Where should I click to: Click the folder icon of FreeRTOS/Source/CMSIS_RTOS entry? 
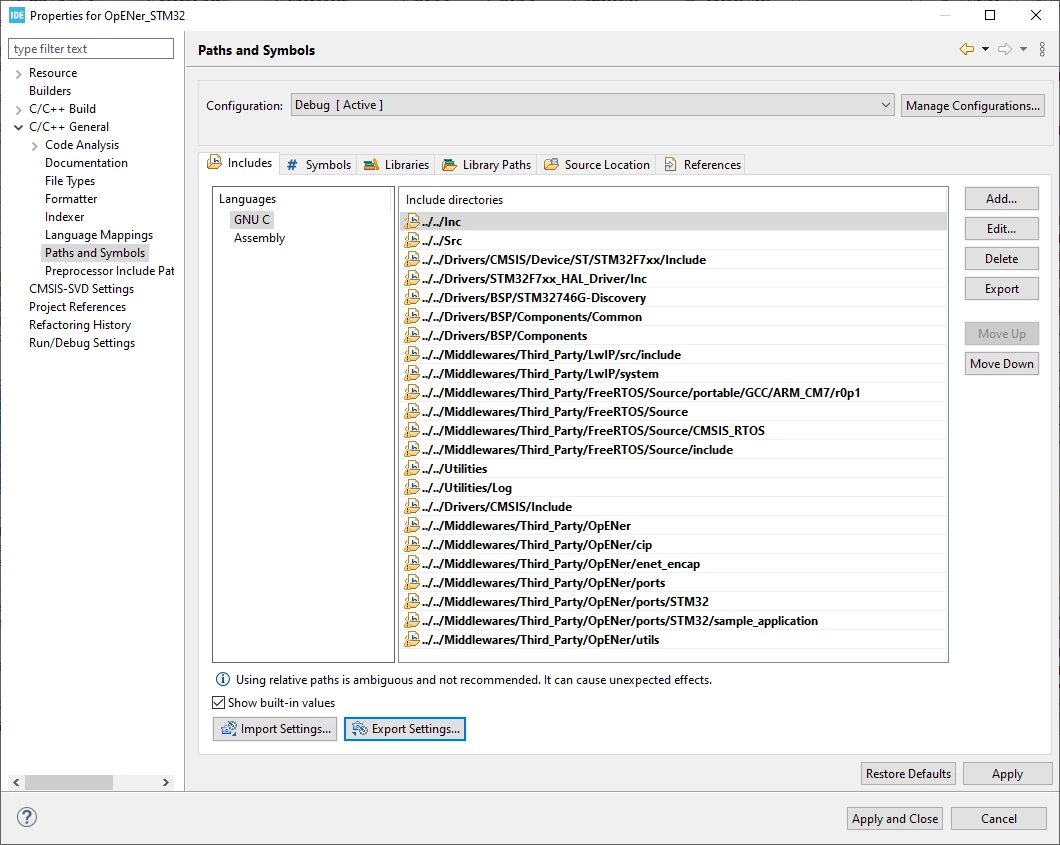tap(412, 431)
